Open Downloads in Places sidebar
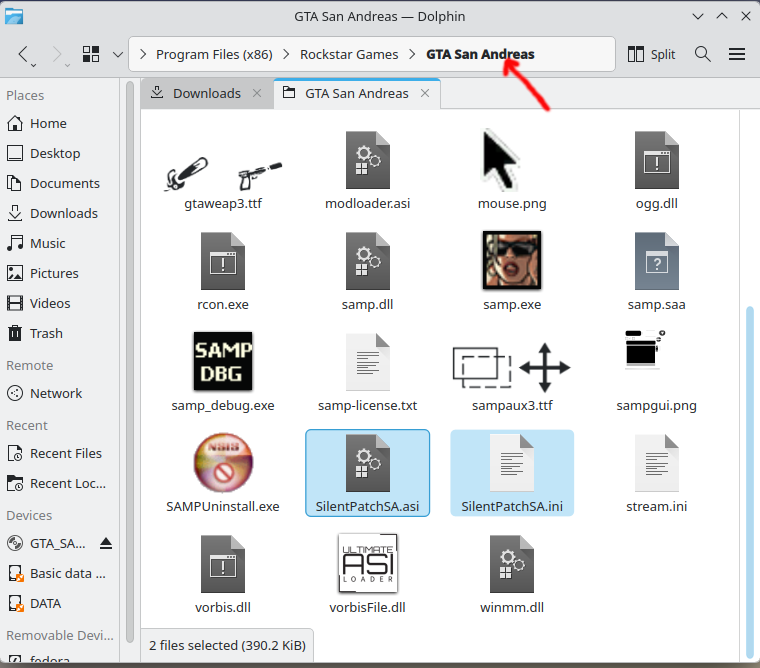Viewport: 760px width, 668px height. 60,214
